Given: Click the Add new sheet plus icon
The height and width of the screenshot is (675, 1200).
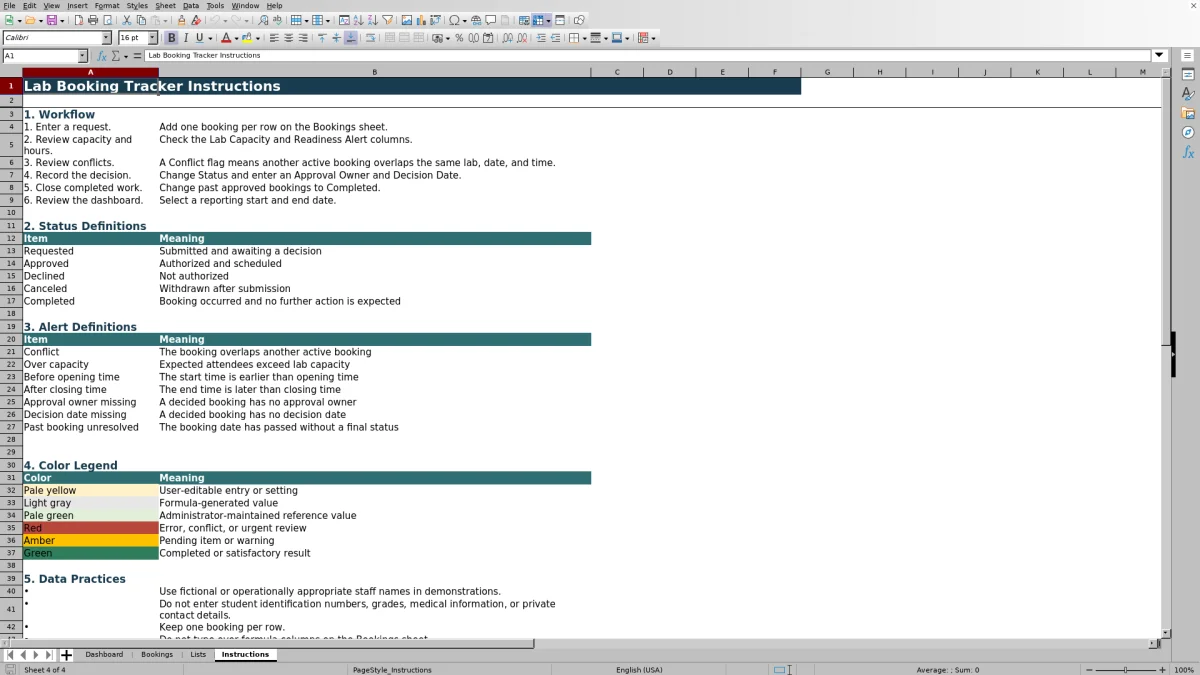Looking at the screenshot, I should (x=67, y=655).
